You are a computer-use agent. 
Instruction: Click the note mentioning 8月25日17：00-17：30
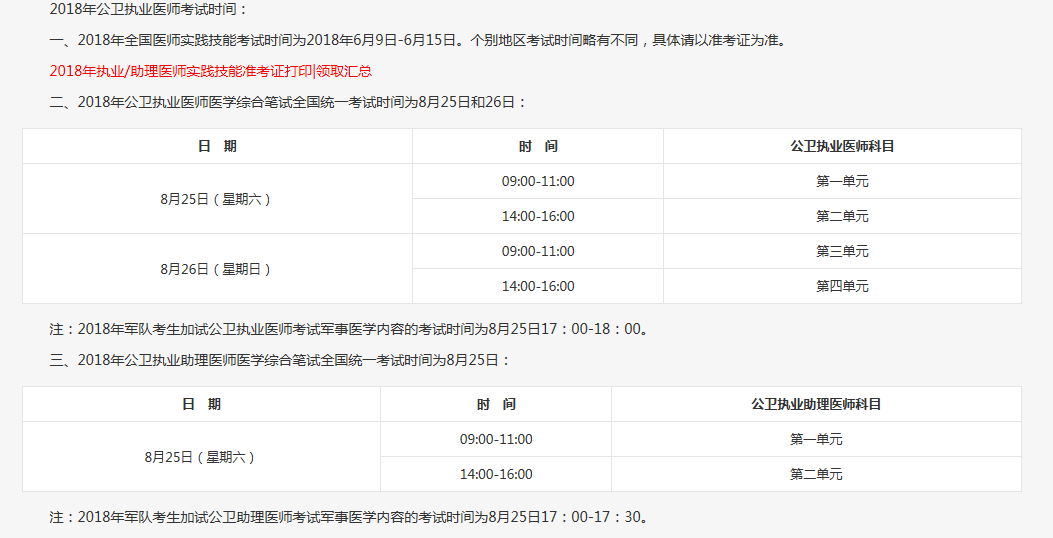348,517
